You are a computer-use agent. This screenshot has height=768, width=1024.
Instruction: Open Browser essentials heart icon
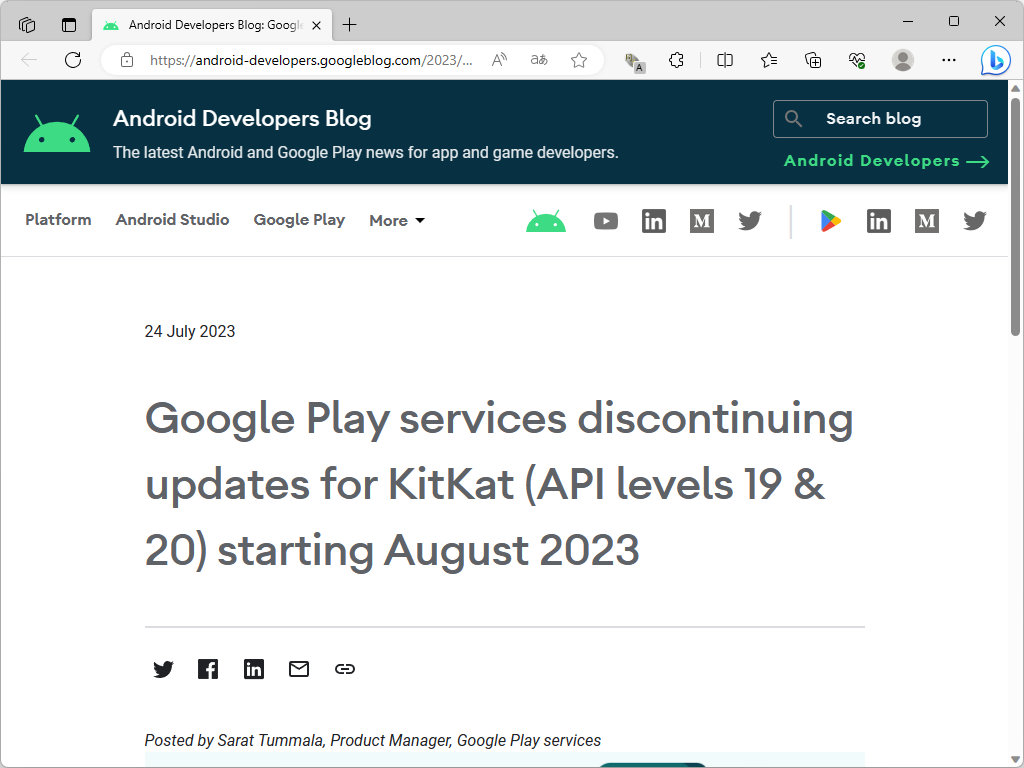[x=857, y=60]
